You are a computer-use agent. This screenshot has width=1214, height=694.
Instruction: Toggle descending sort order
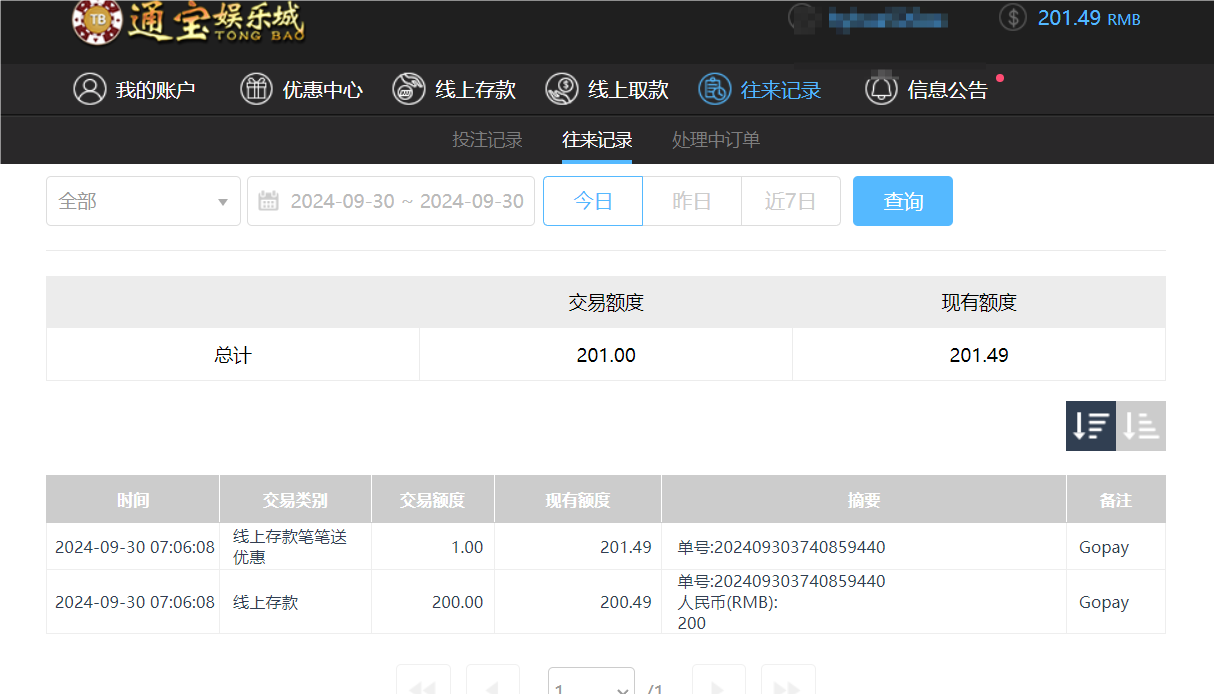point(1090,425)
